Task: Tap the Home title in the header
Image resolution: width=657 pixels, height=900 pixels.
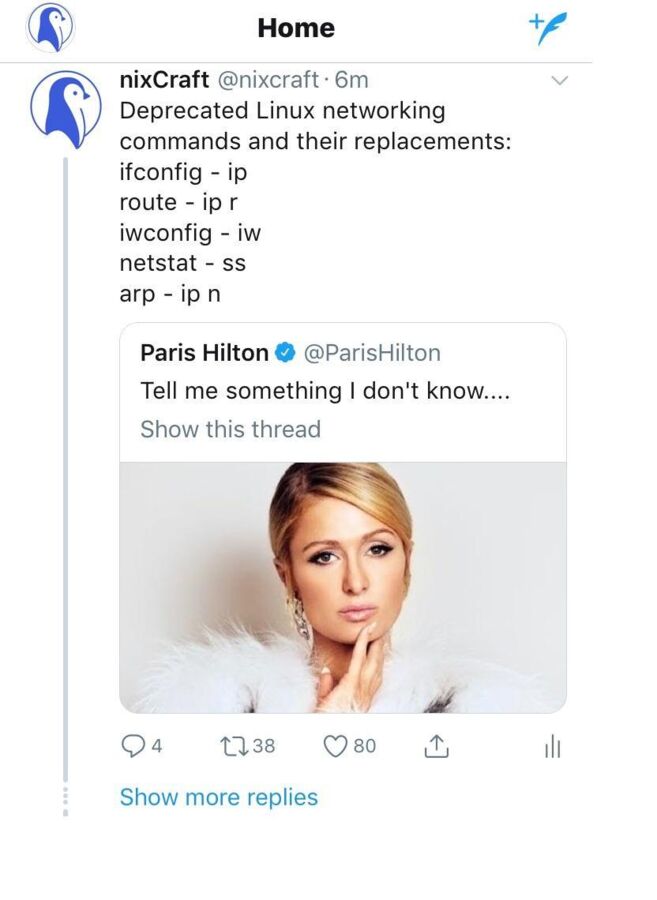Action: pos(294,28)
